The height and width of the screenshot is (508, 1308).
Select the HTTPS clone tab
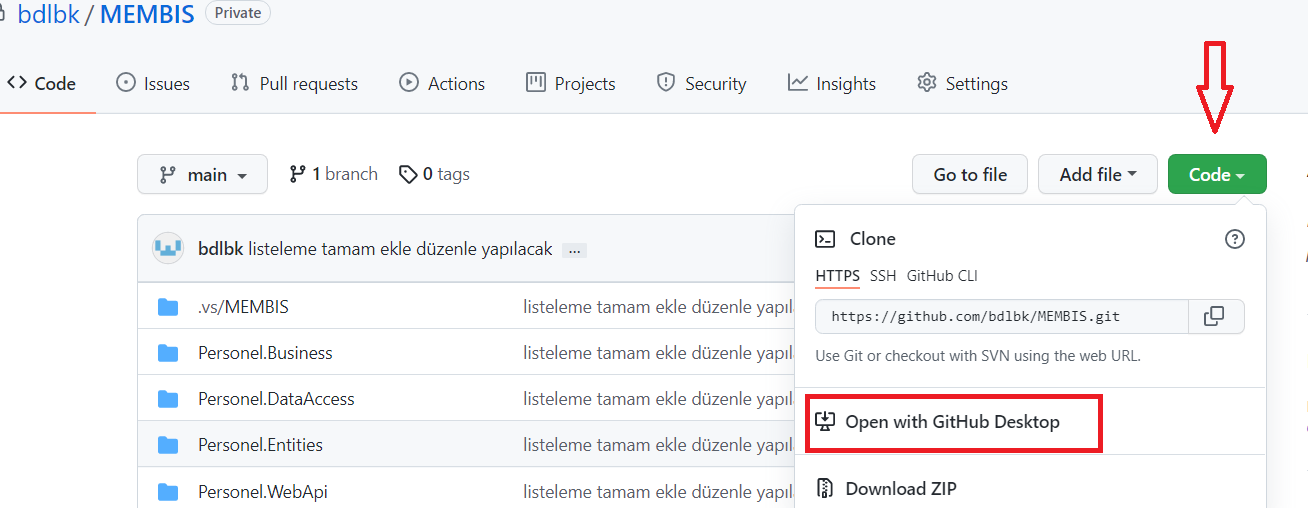tap(838, 276)
